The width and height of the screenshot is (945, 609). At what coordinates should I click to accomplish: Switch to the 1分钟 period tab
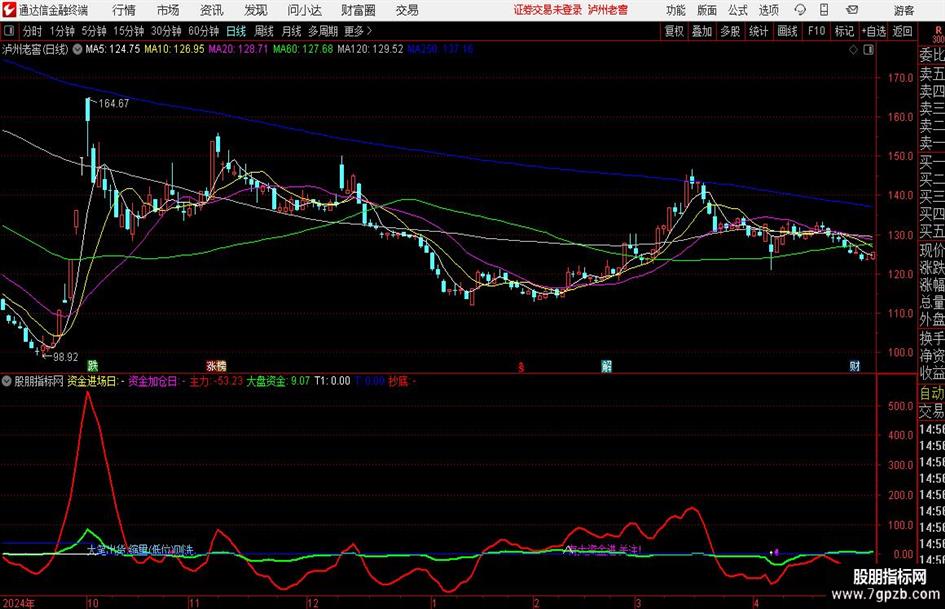(x=62, y=31)
